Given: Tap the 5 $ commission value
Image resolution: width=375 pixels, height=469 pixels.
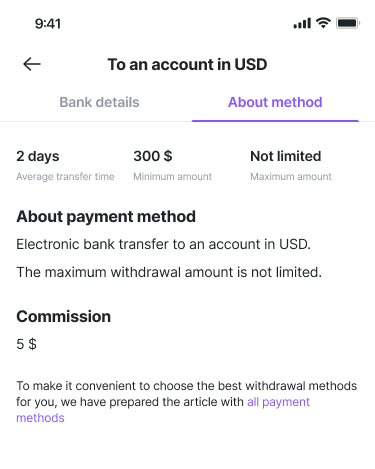Looking at the screenshot, I should 26,344.
